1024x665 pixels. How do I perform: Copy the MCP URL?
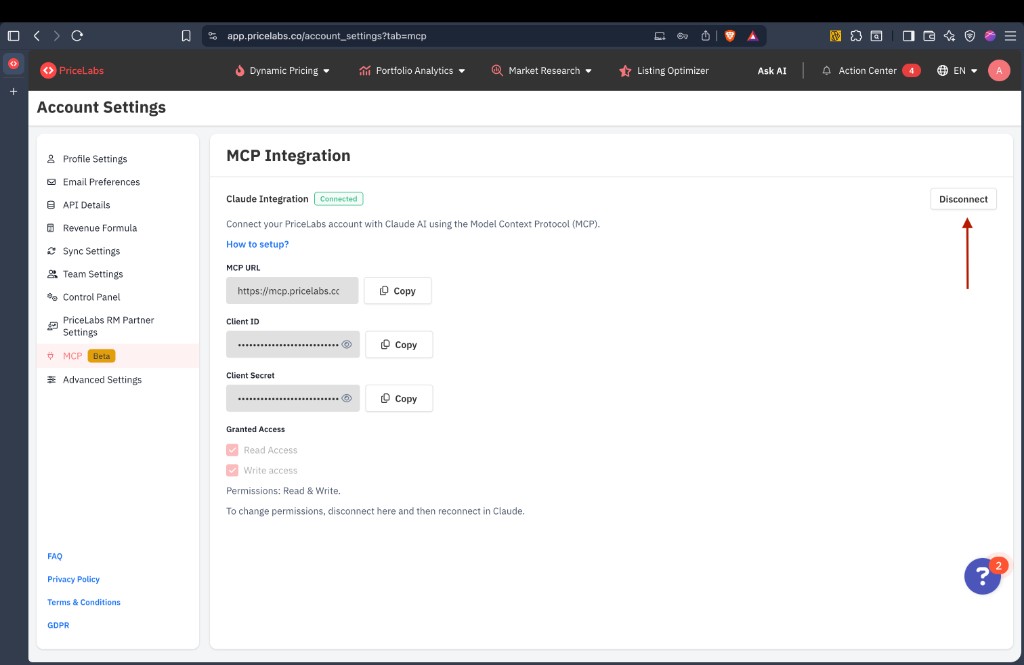(x=398, y=291)
